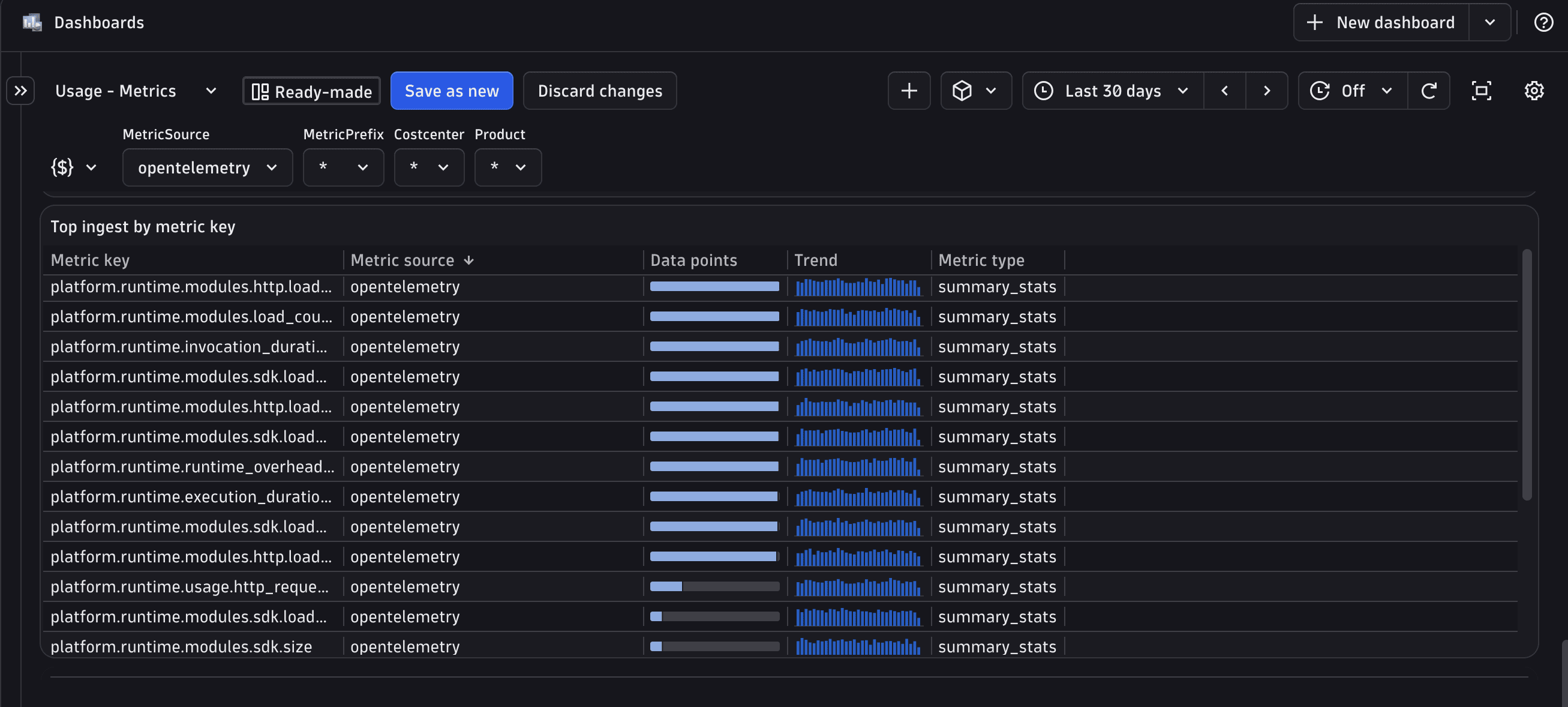Click the Dashboards app icon
1568x707 pixels.
click(32, 23)
